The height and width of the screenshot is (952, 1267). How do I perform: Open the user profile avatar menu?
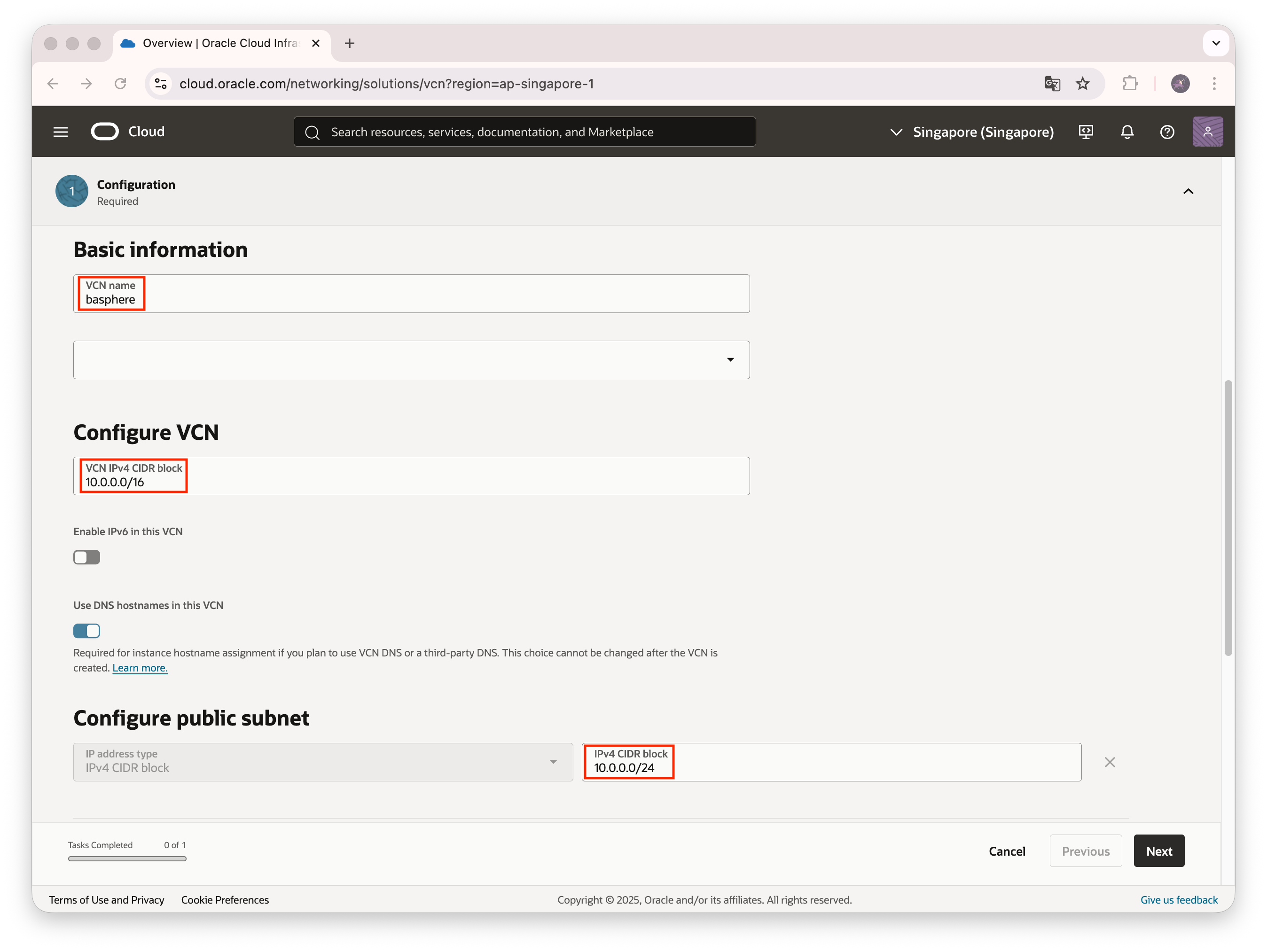(1207, 132)
